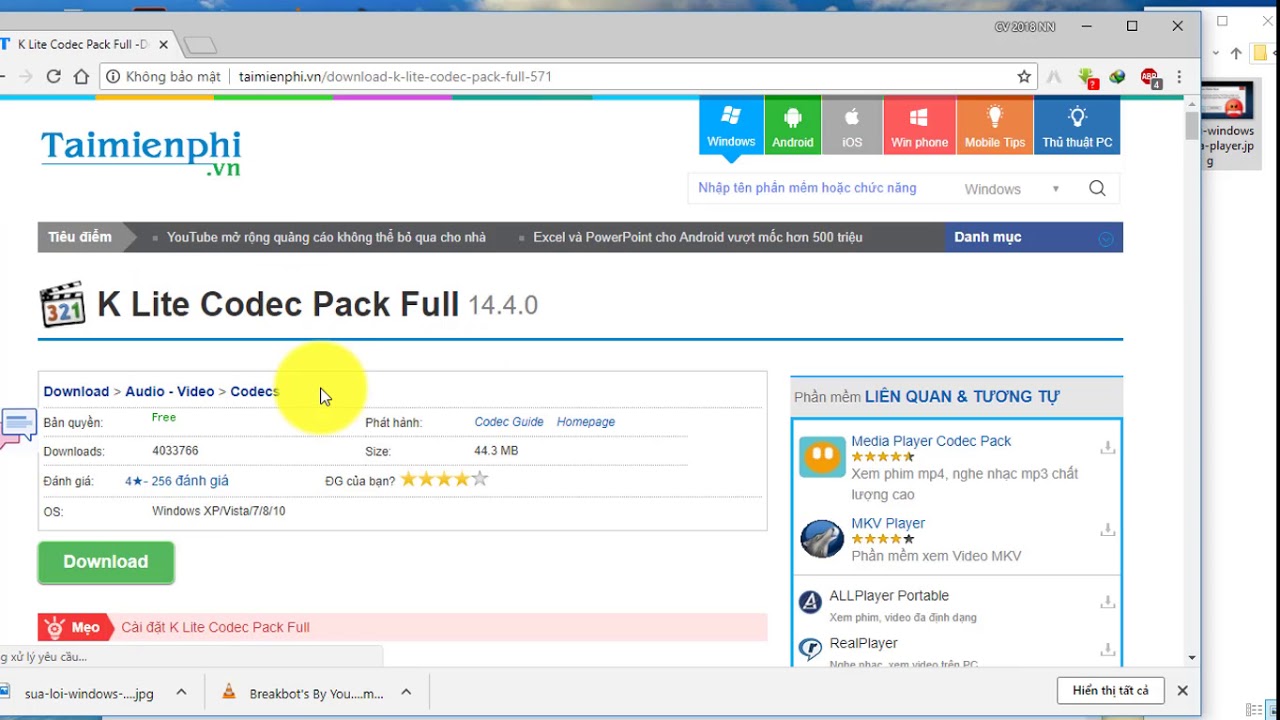Select the Windows category tab
Screen dimensions: 1280x720
(x=731, y=125)
